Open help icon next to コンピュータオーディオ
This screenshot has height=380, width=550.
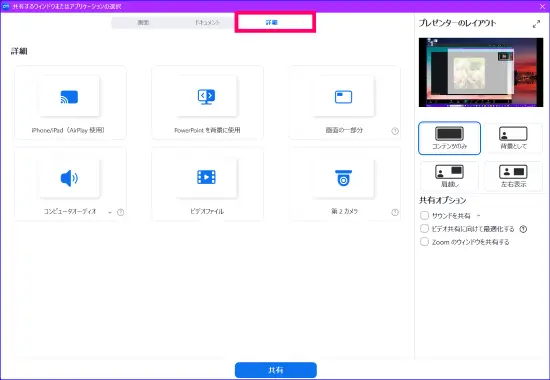tap(120, 212)
